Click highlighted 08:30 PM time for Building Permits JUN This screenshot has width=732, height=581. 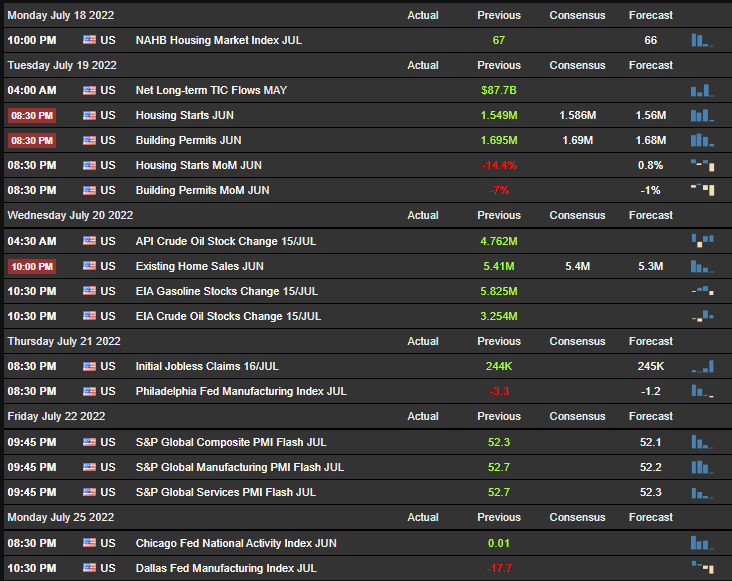tap(32, 140)
